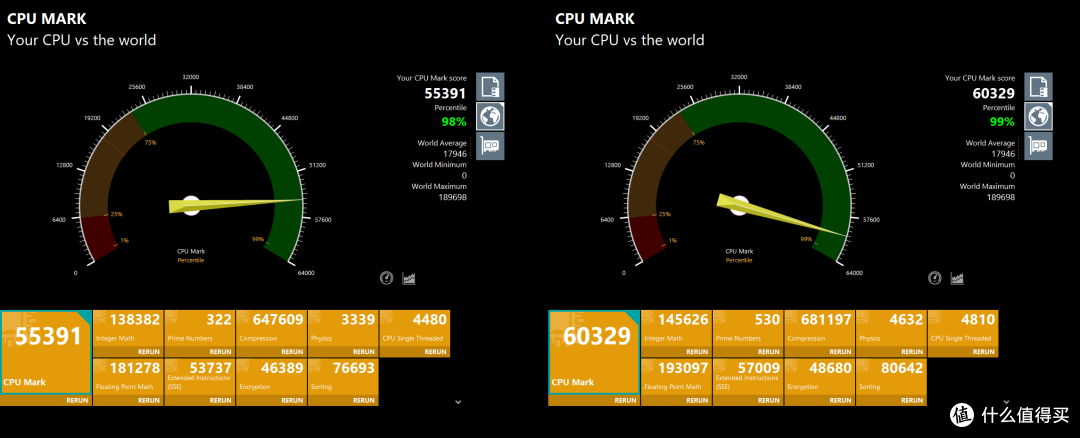Click the 60329 score under Your CPU Mark score

pos(994,93)
